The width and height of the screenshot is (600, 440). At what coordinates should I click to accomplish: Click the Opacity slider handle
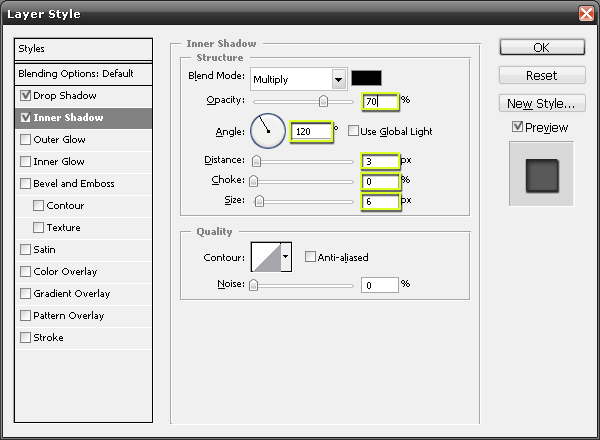click(323, 101)
